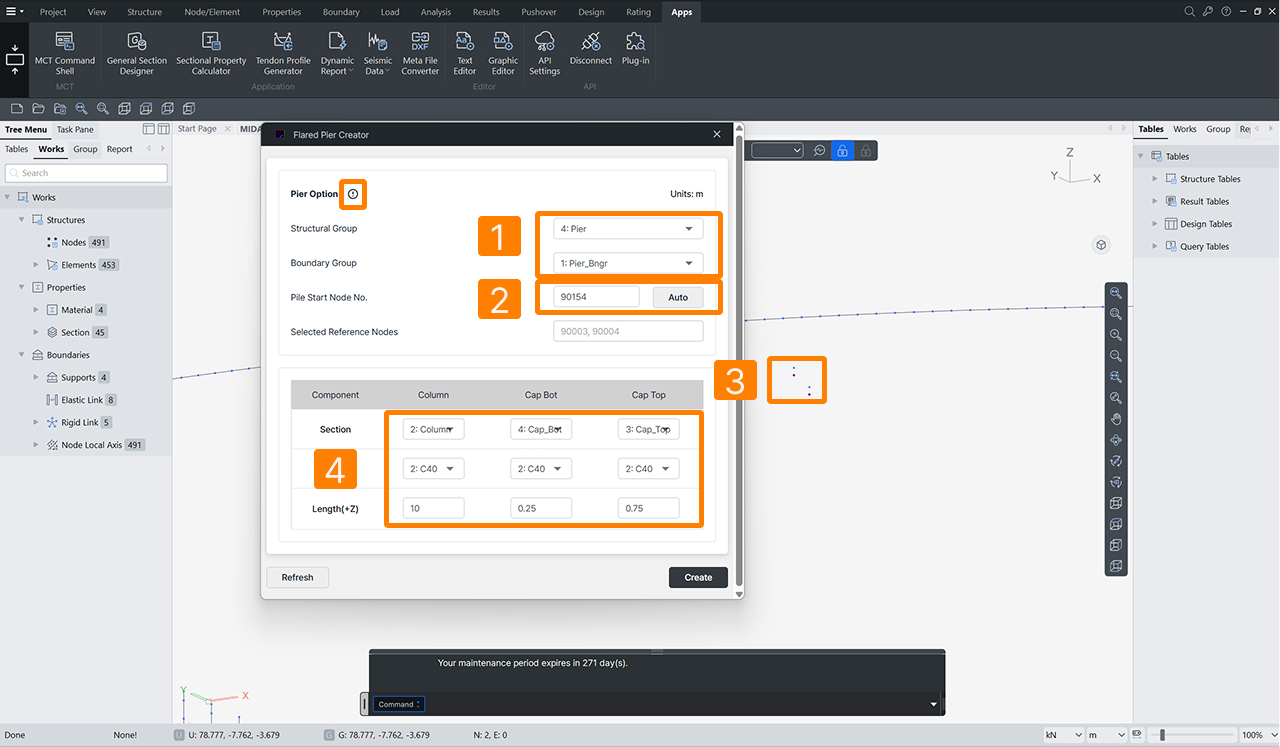
Task: Expand the Elements tree node
Action: (37, 265)
